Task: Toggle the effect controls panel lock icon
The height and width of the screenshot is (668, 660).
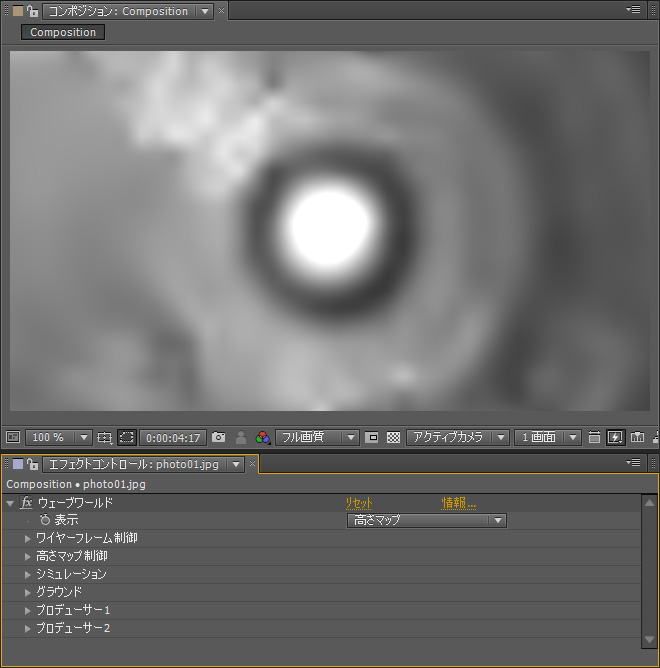Action: [x=32, y=464]
